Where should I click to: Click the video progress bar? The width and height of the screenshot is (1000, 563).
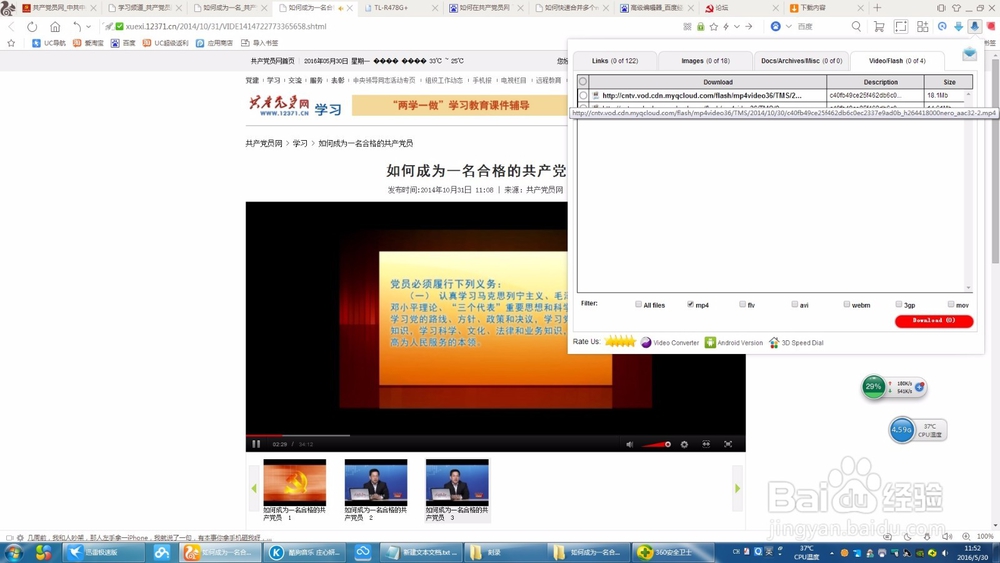[x=496, y=435]
